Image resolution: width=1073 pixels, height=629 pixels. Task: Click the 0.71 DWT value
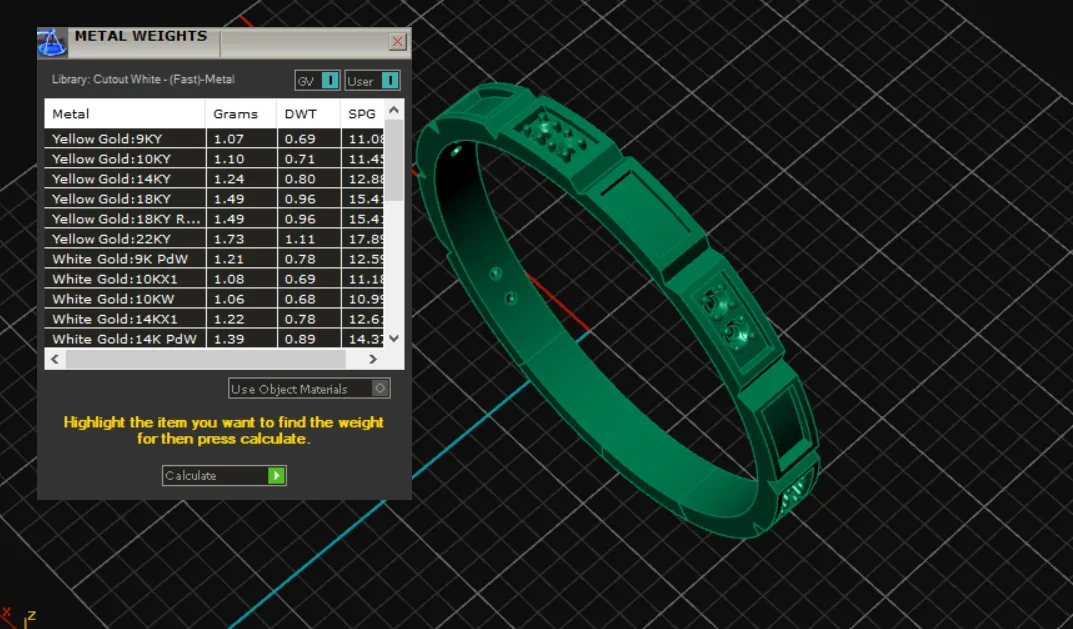[300, 159]
